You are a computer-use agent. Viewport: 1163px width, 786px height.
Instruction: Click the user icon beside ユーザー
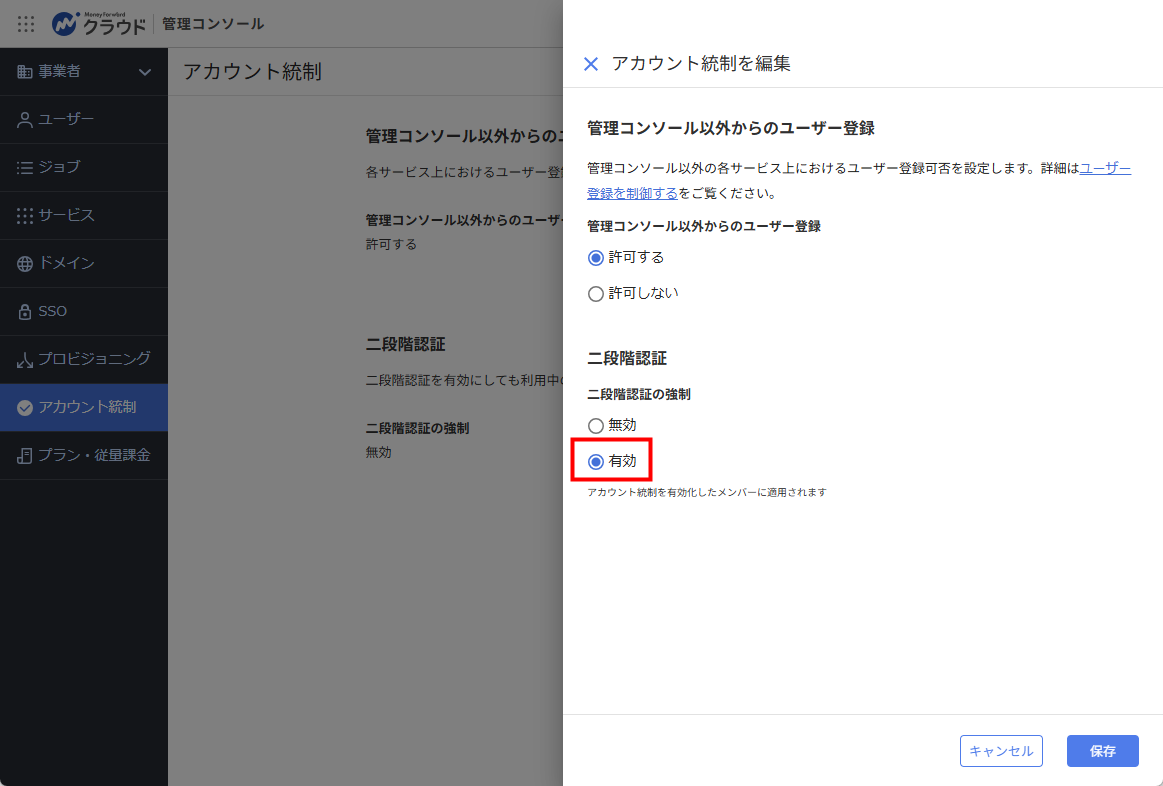(x=24, y=119)
